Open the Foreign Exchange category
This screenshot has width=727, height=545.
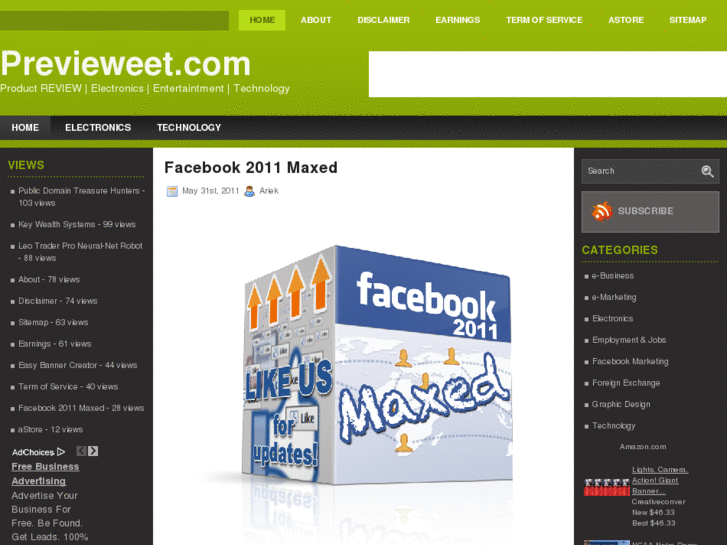(626, 383)
